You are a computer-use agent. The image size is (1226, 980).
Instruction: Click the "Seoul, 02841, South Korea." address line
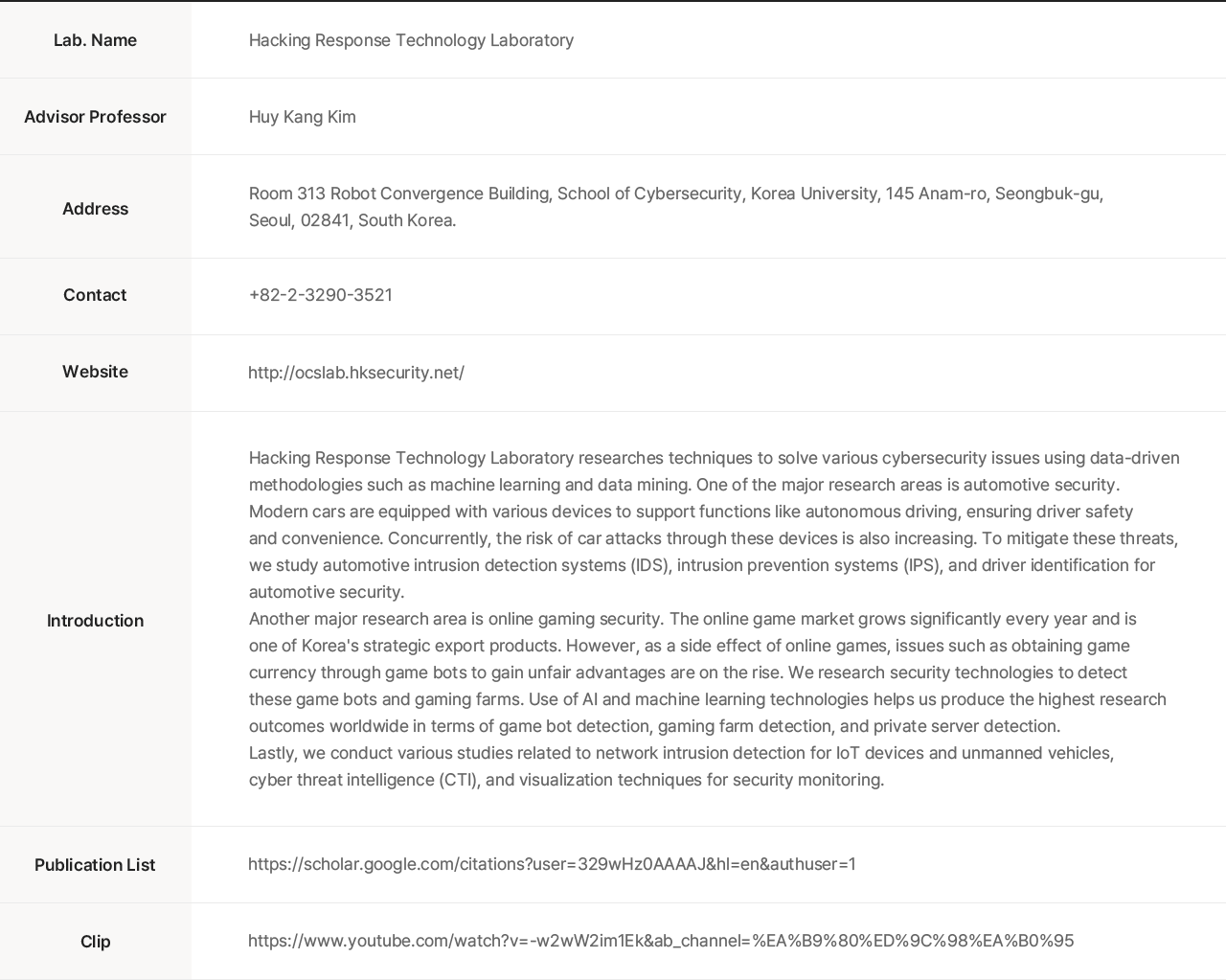[x=352, y=220]
